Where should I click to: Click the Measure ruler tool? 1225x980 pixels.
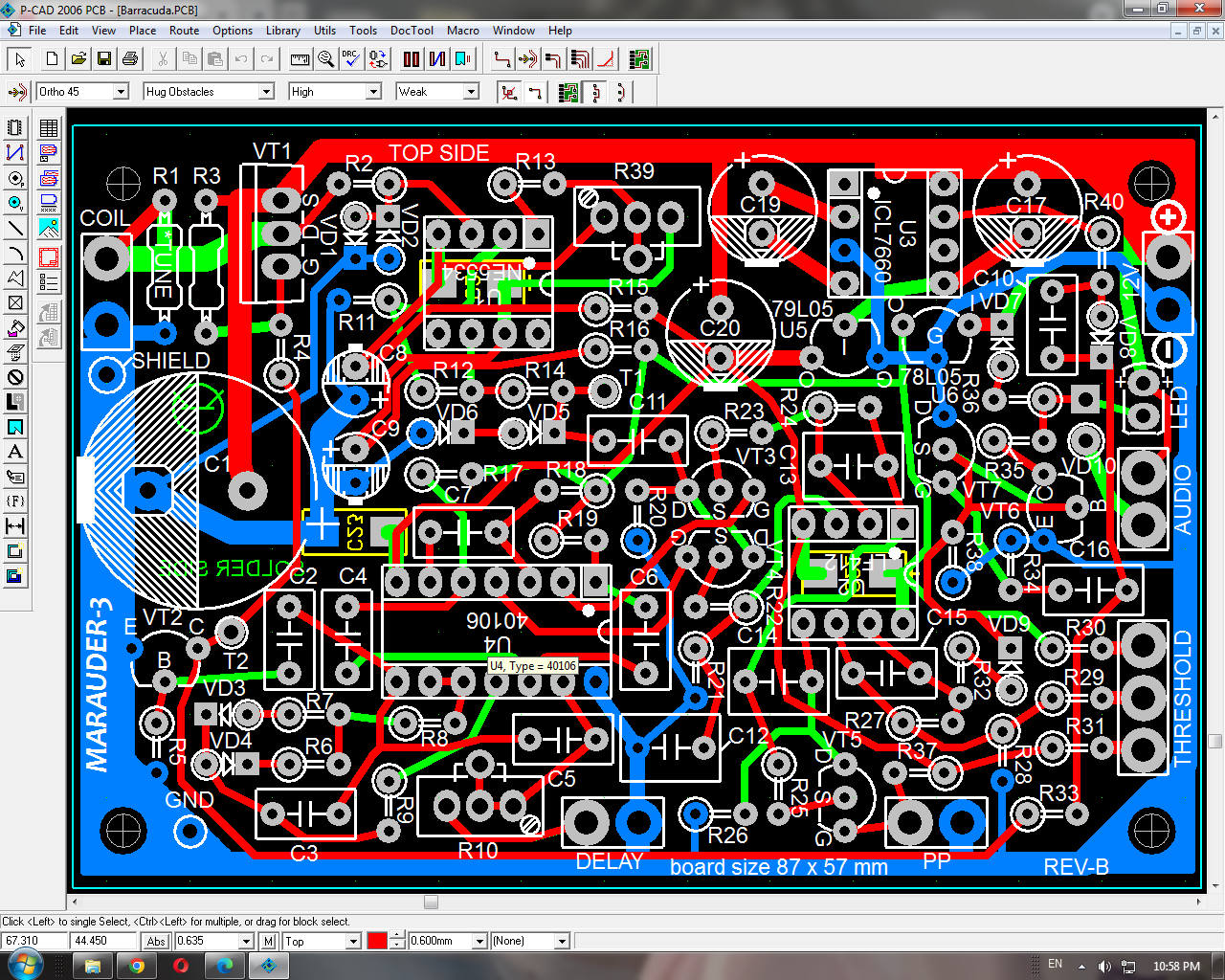pyautogui.click(x=300, y=59)
